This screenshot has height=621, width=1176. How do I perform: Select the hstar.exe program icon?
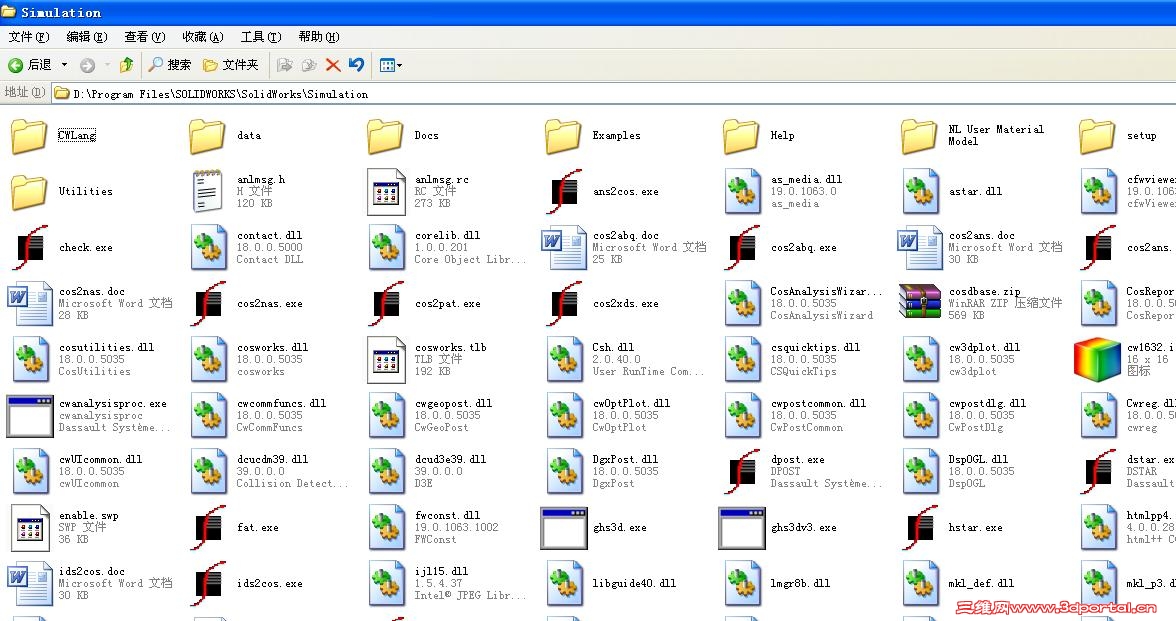click(x=920, y=527)
